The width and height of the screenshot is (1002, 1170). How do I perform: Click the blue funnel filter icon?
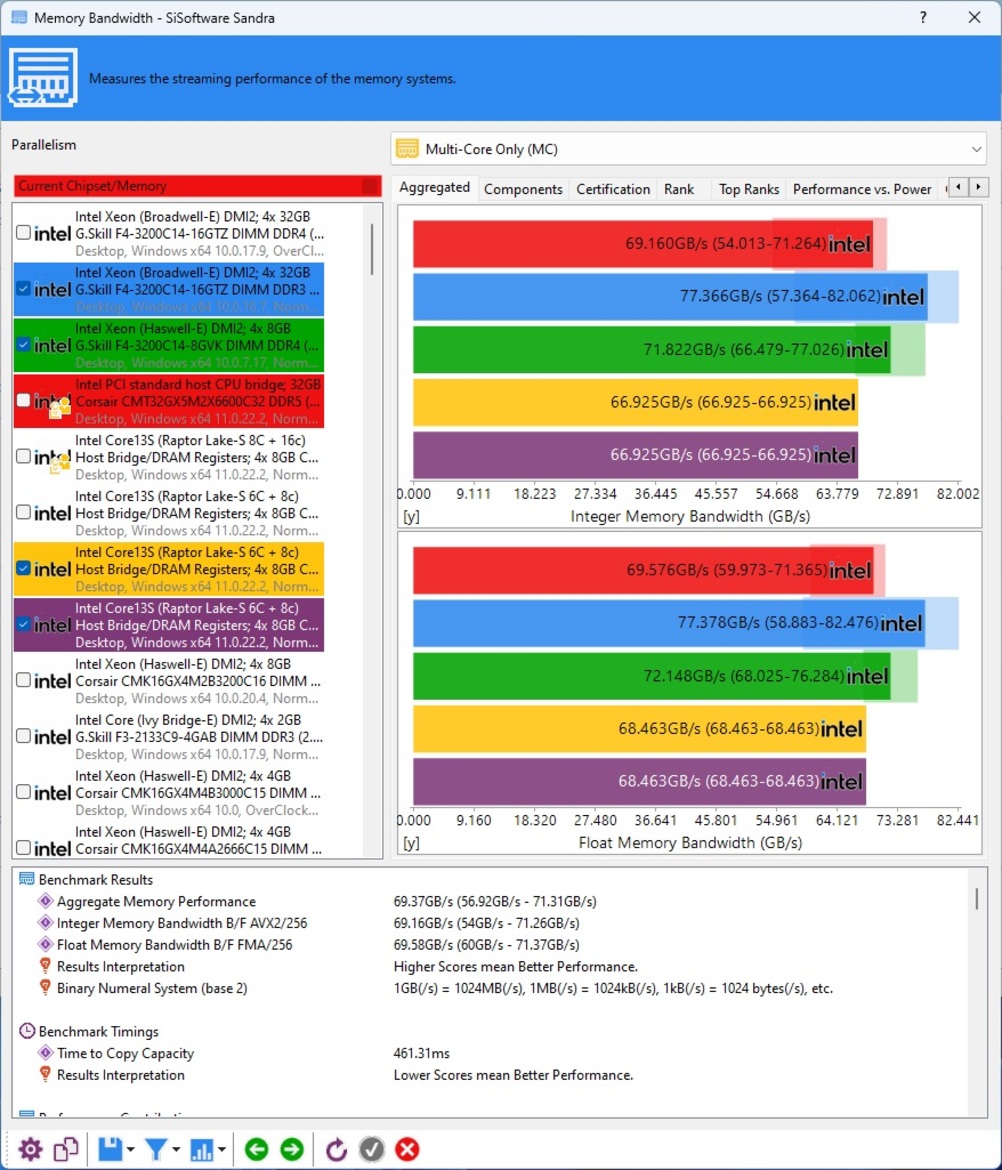(x=156, y=1149)
